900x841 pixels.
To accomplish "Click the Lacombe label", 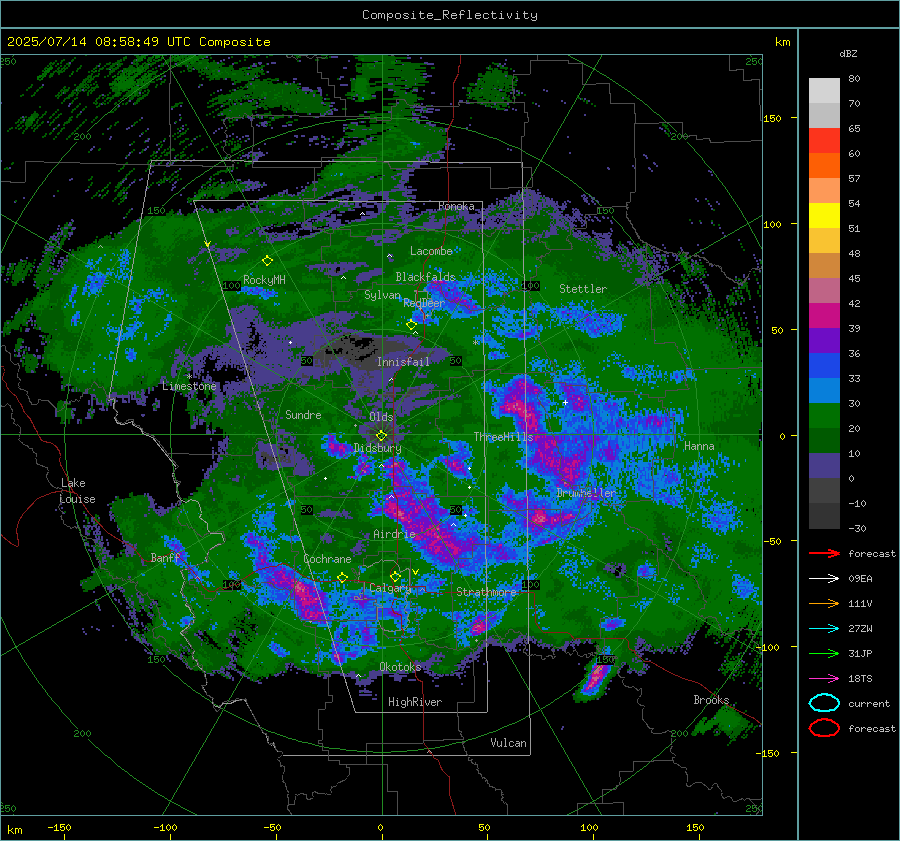I will pyautogui.click(x=431, y=251).
